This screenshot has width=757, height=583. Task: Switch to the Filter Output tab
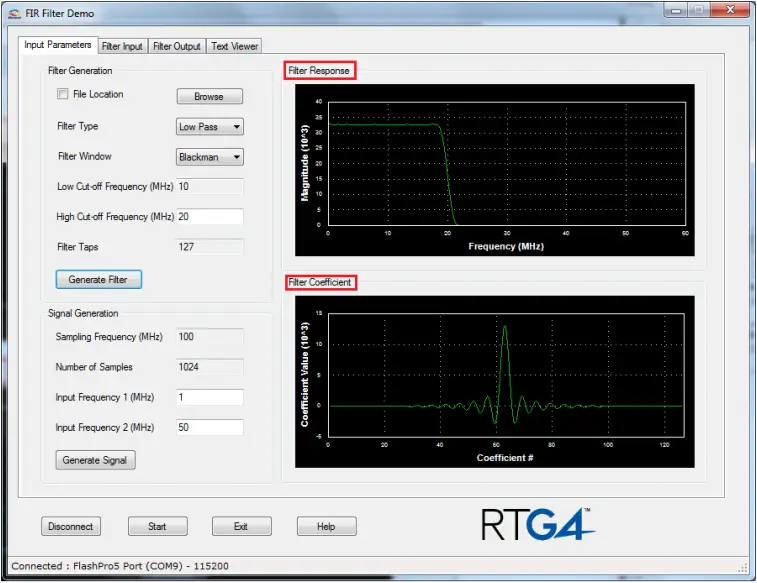pyautogui.click(x=177, y=46)
